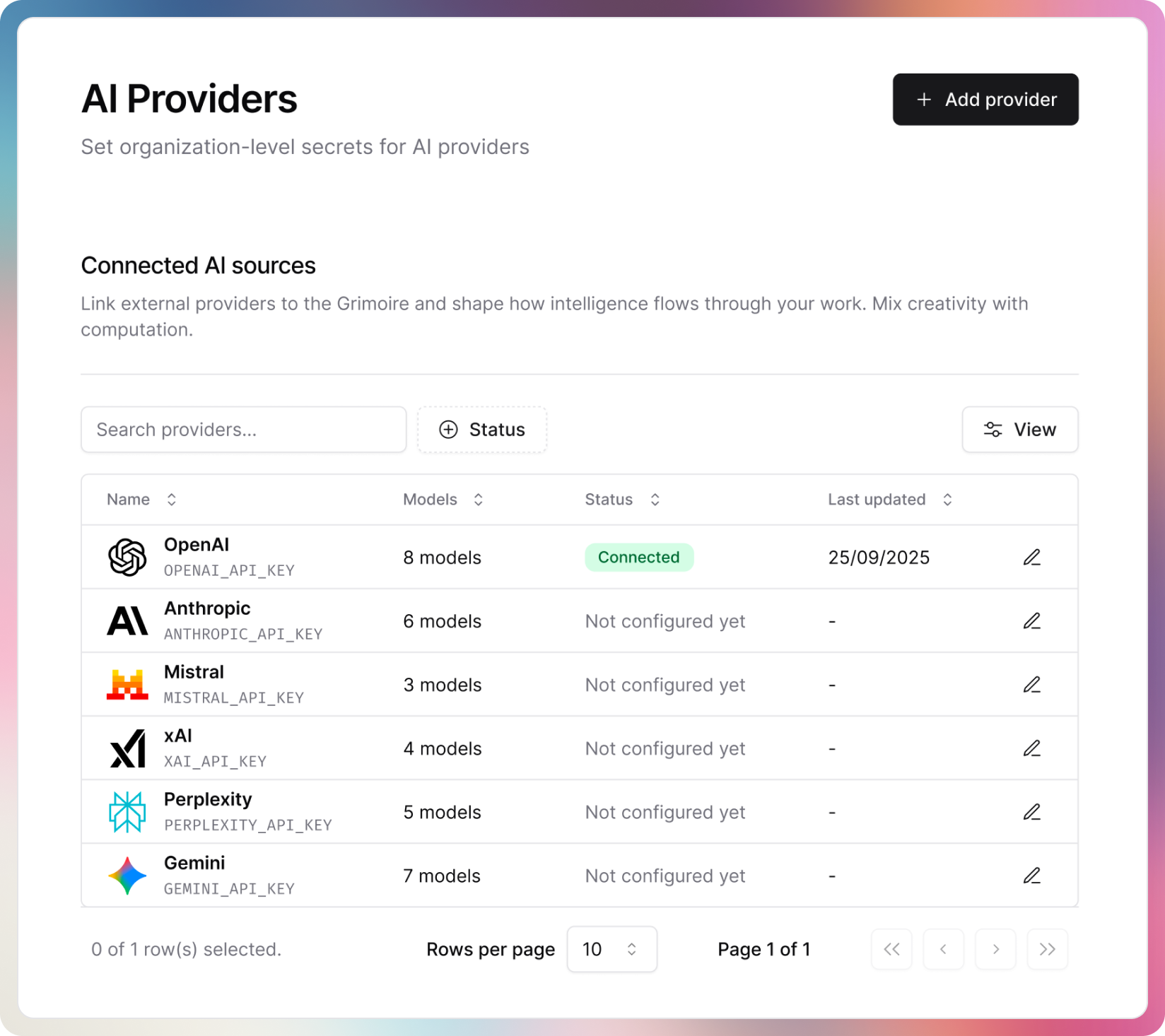This screenshot has width=1165, height=1036.
Task: Click the Connected status badge for OpenAI
Action: [638, 557]
